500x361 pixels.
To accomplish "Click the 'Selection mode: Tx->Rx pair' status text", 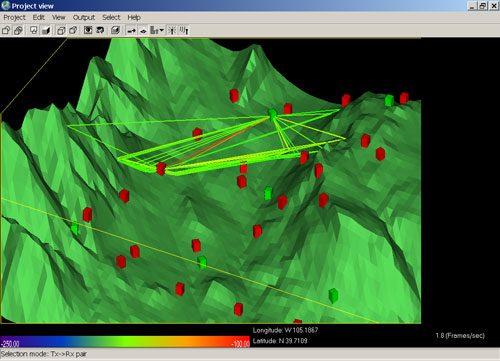I will tap(44, 354).
